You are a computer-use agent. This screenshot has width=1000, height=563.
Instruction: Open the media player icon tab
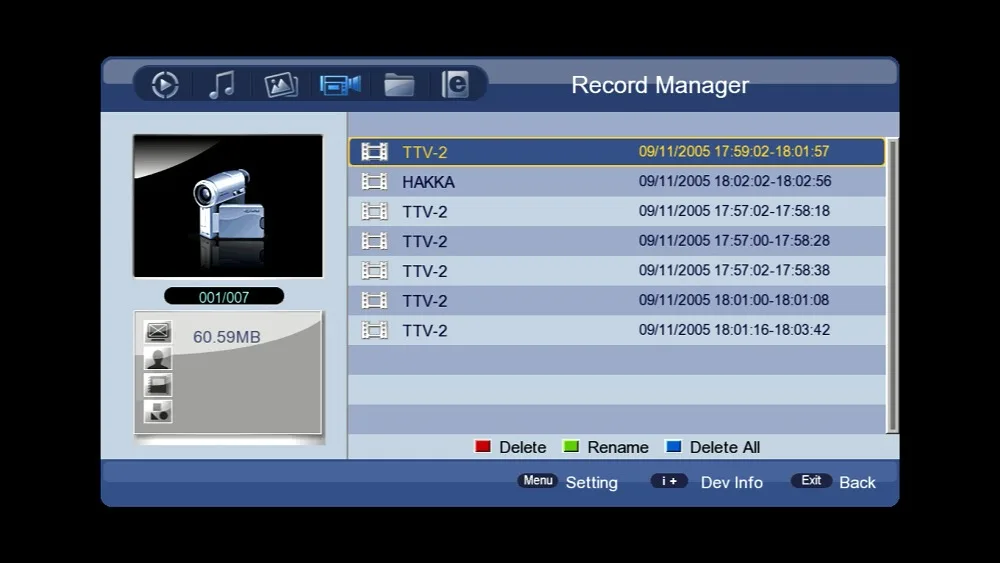coord(165,85)
